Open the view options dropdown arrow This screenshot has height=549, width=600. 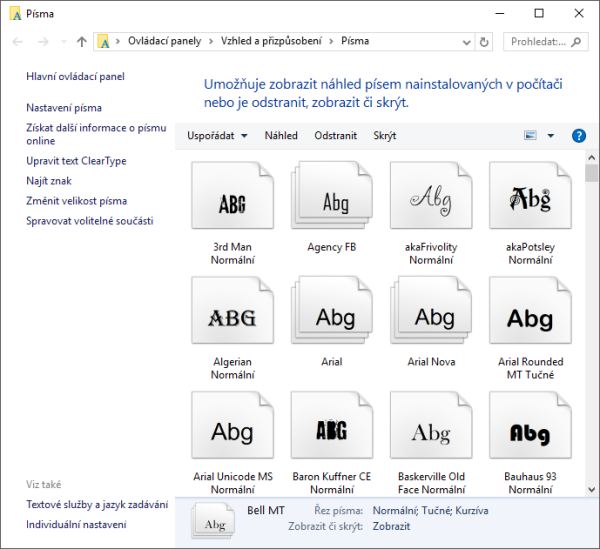551,135
